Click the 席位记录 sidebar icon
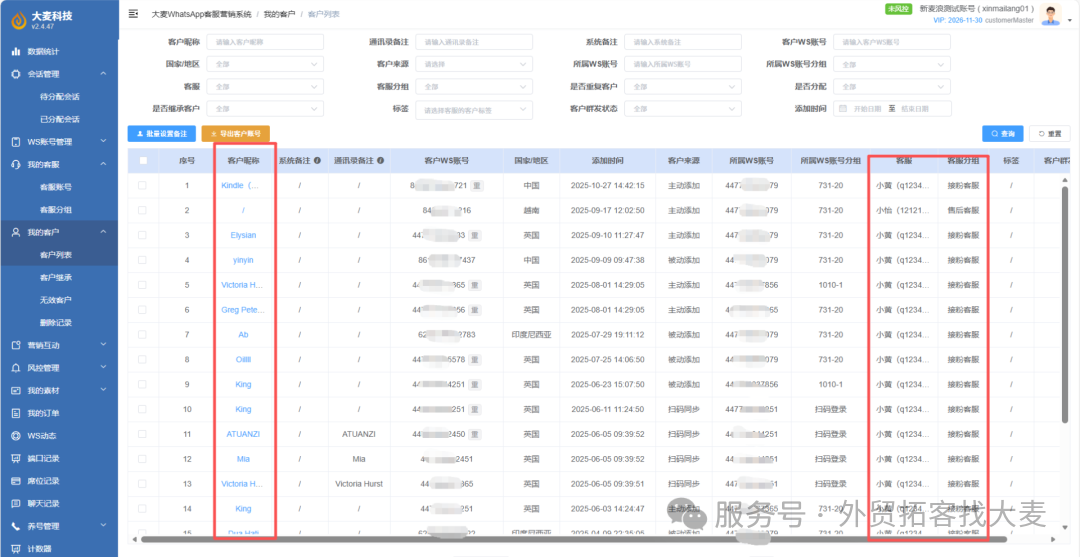The image size is (1080, 557). 15,481
